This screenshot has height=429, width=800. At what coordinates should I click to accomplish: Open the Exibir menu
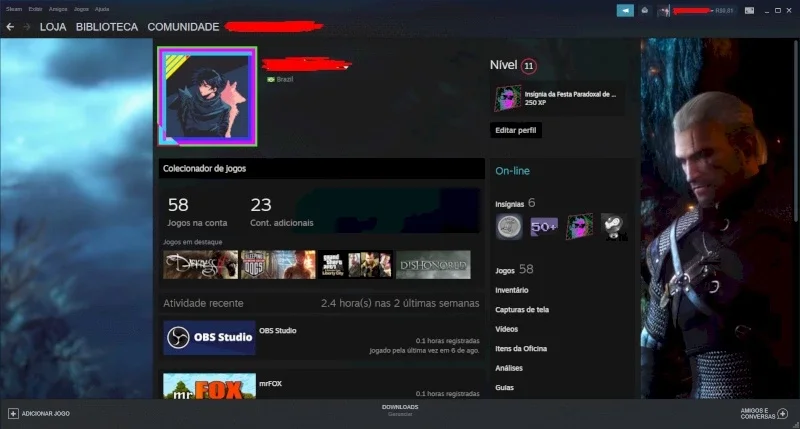[x=35, y=9]
